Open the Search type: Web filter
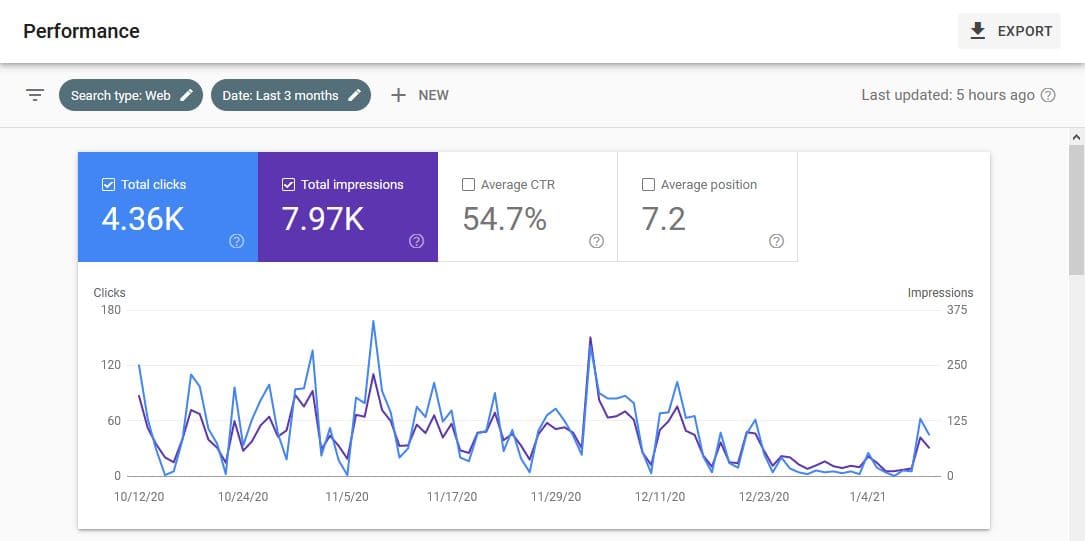This screenshot has height=541, width=1085. (x=120, y=95)
